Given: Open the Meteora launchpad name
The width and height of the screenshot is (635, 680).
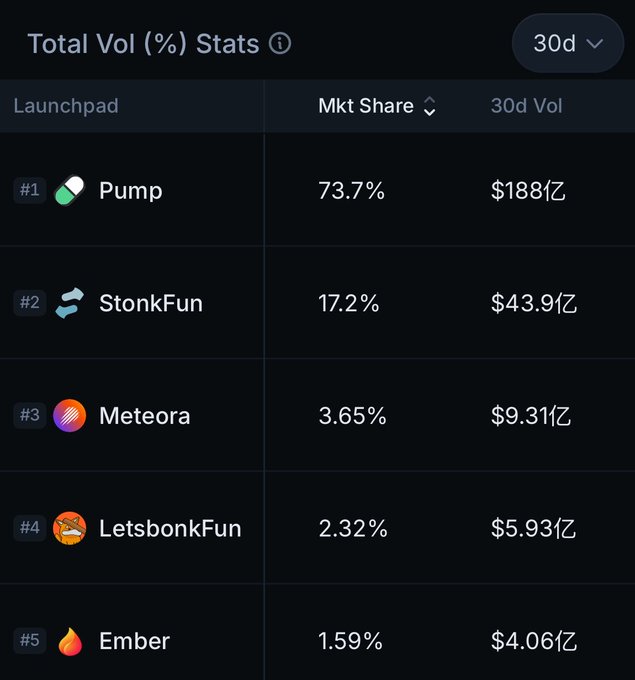Looking at the screenshot, I should point(144,415).
